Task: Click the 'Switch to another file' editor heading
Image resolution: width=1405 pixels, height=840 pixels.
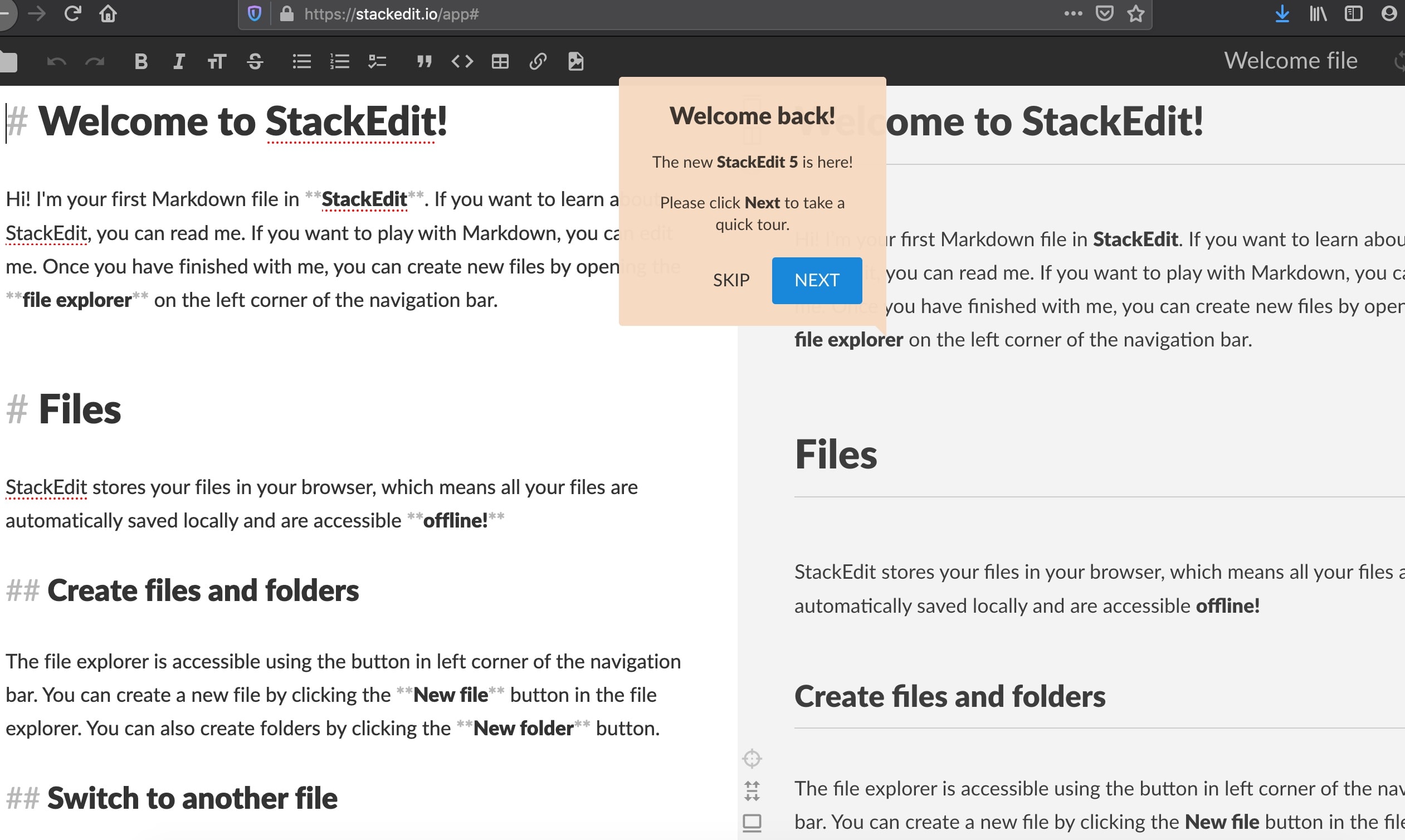Action: pos(192,798)
